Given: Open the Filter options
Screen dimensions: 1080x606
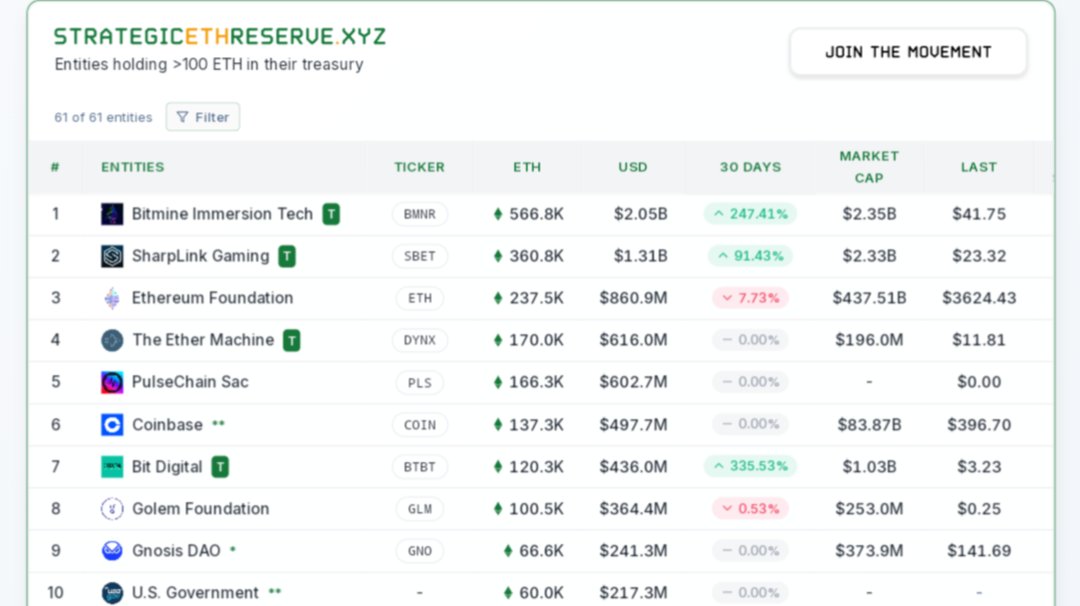Looking at the screenshot, I should tap(202, 117).
